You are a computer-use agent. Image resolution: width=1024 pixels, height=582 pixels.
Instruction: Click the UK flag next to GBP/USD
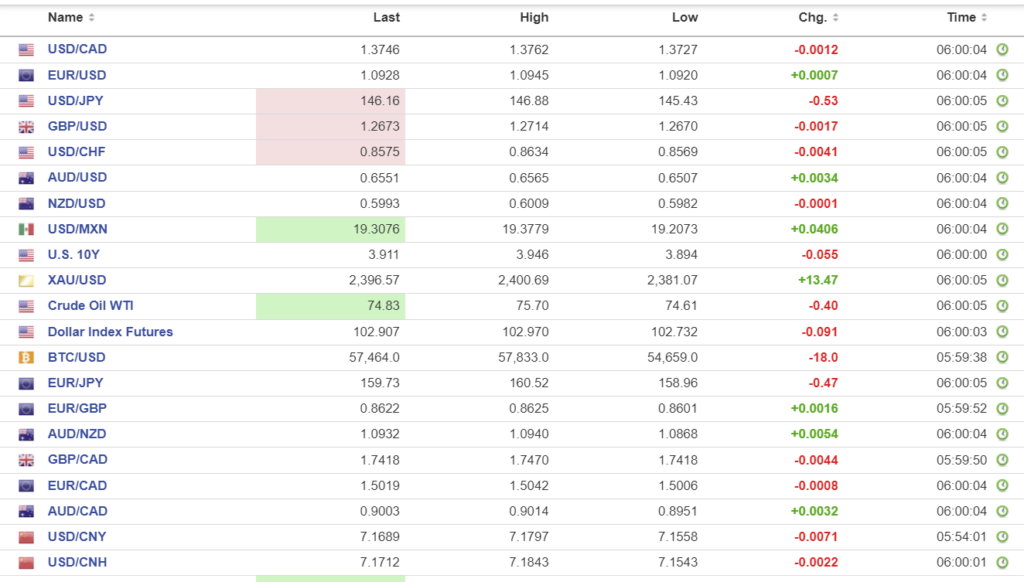pos(26,127)
